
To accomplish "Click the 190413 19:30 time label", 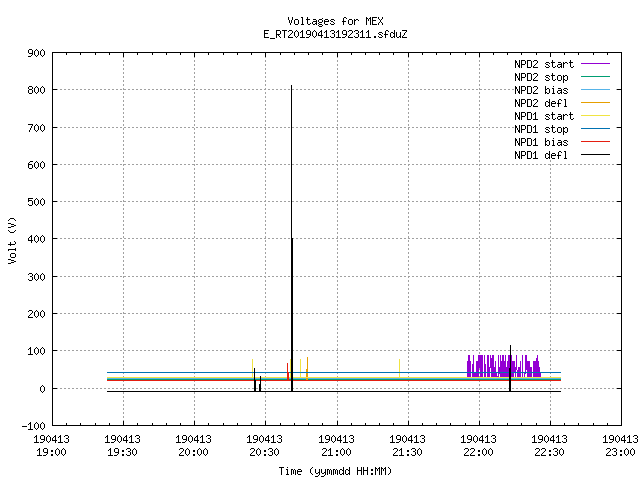I will [122, 446].
